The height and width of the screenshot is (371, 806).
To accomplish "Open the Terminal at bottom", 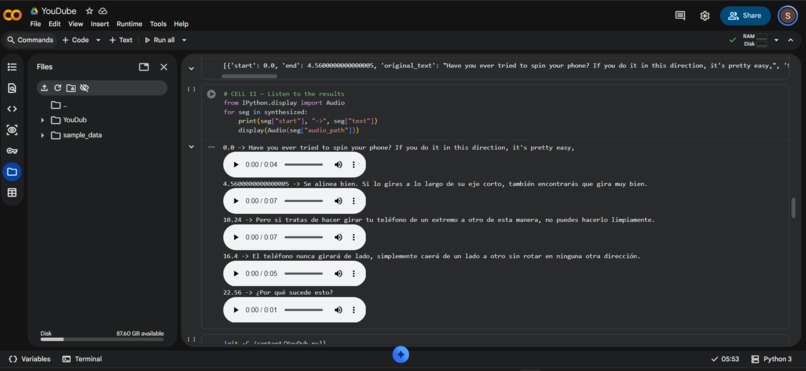I will (x=82, y=359).
